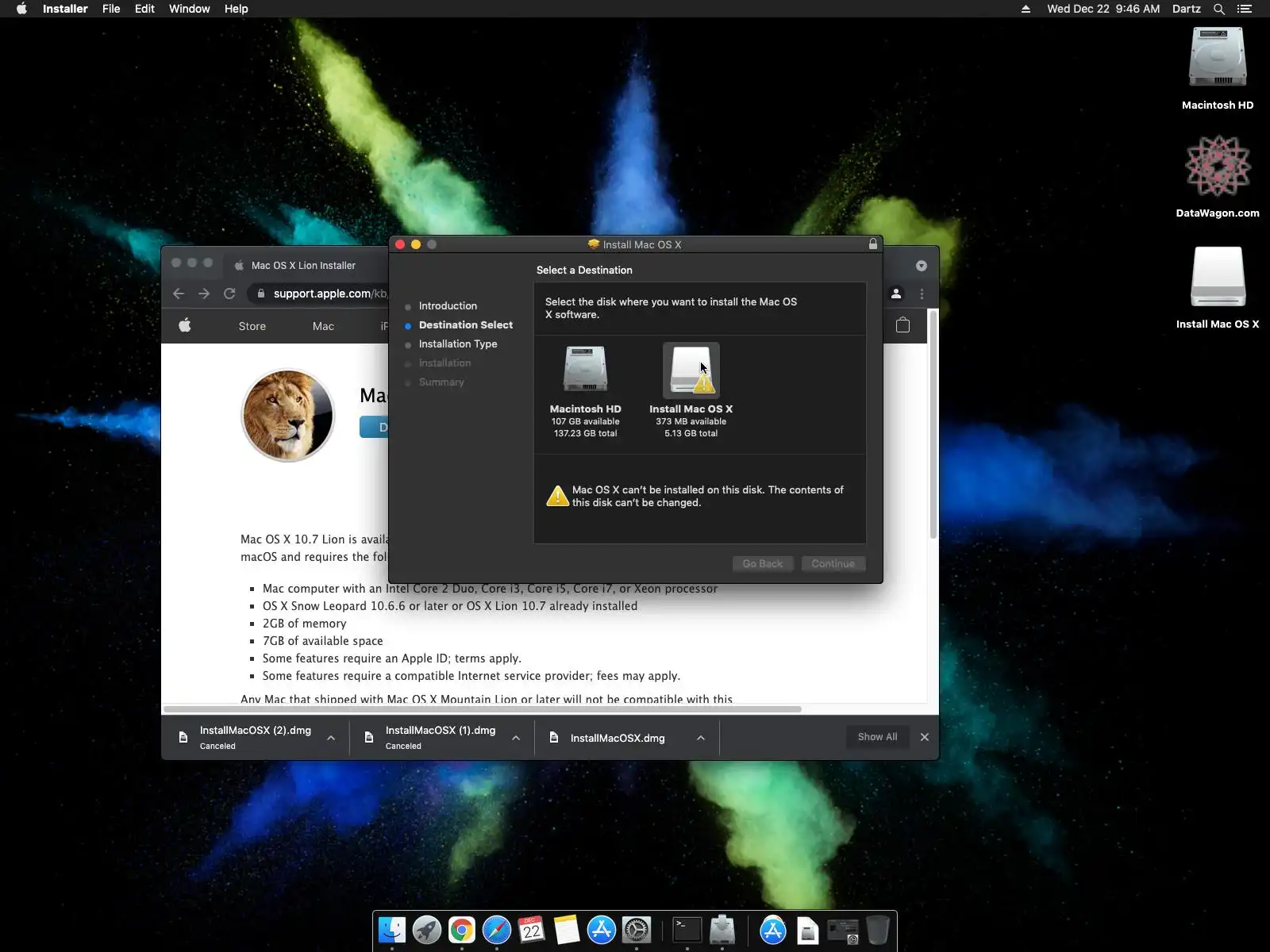Click the Chrome horizontal scrollbar
1270x952 pixels.
(x=482, y=708)
